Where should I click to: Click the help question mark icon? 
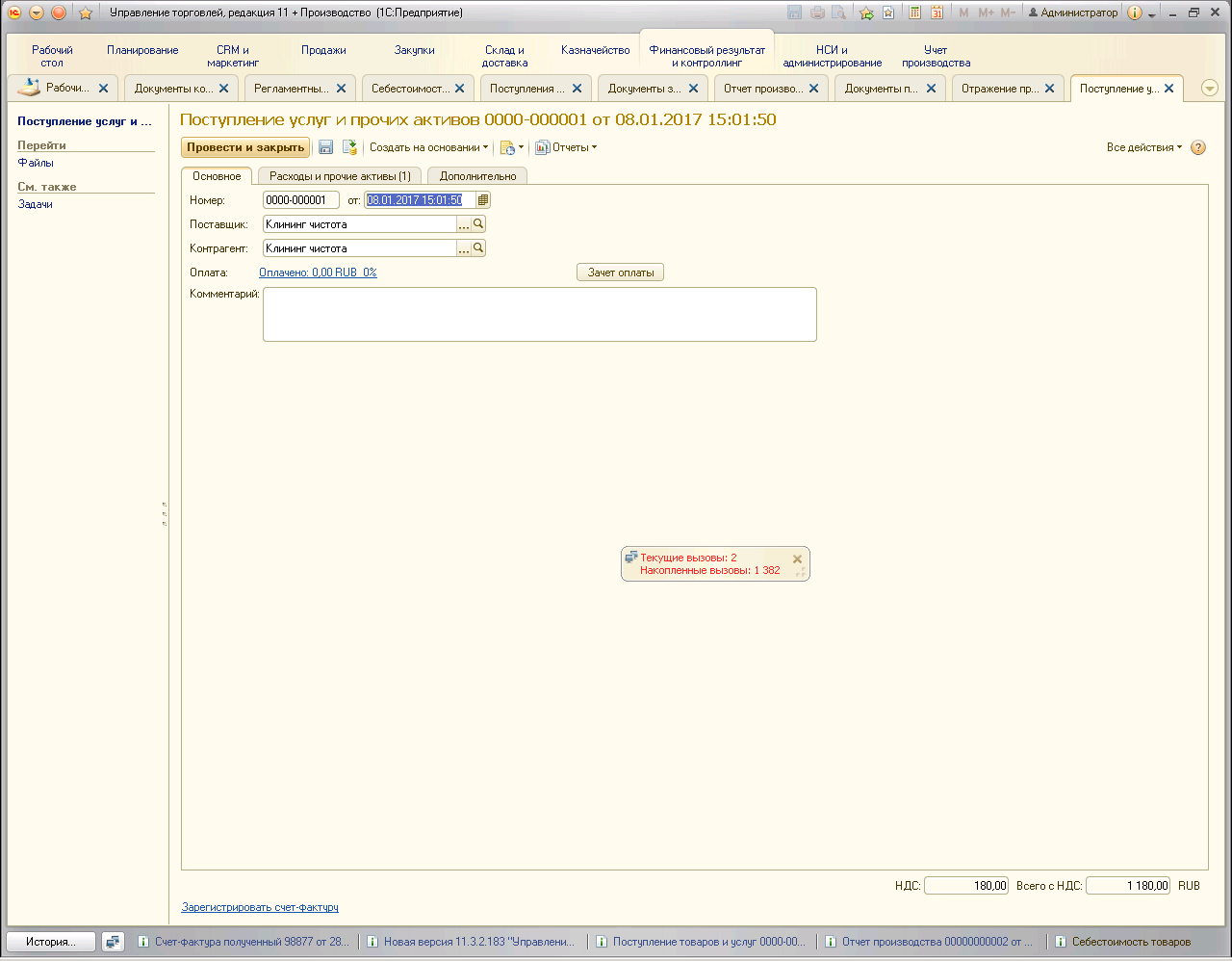coord(1198,147)
